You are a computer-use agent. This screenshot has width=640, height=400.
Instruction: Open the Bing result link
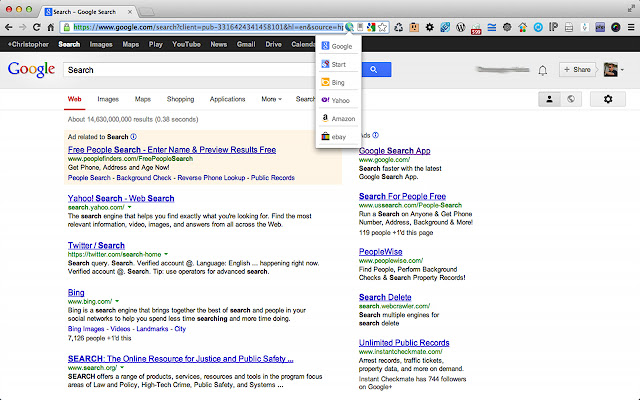coord(76,292)
